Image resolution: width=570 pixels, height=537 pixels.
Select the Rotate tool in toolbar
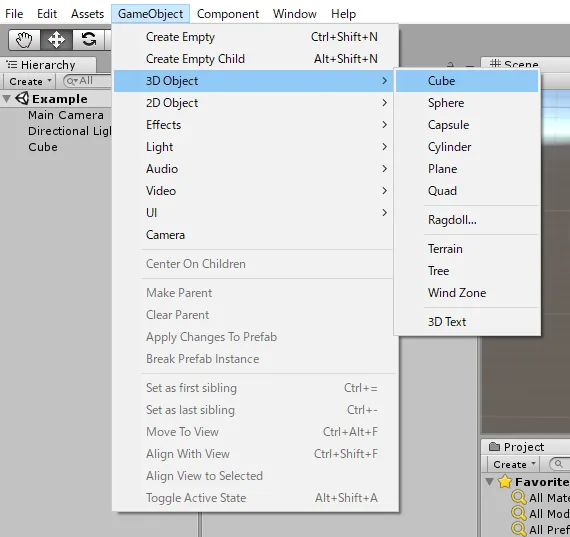point(88,40)
